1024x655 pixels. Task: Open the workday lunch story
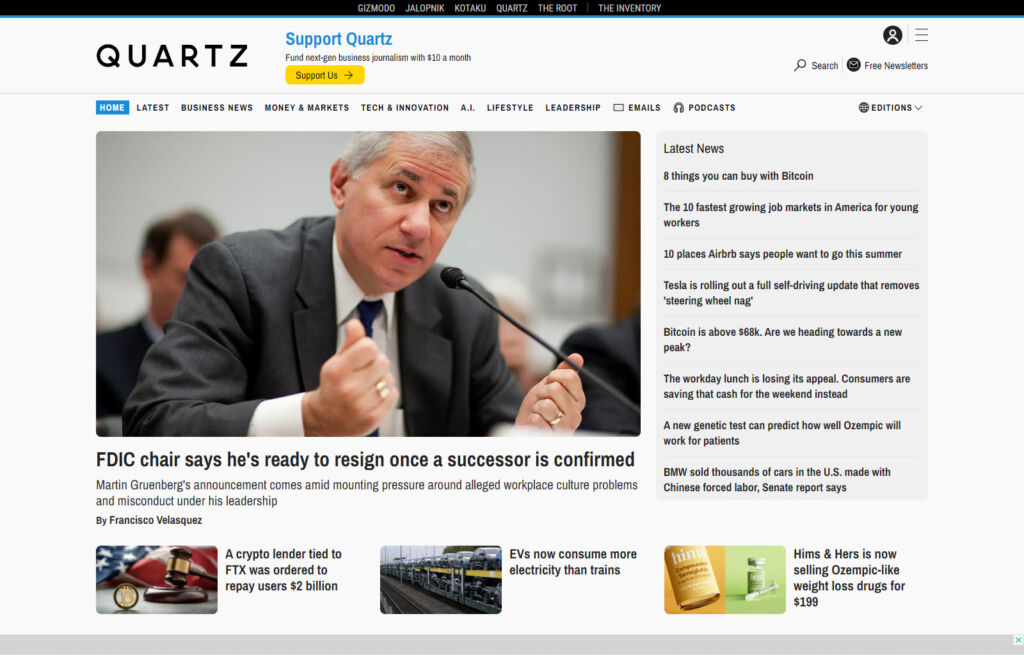(x=786, y=387)
